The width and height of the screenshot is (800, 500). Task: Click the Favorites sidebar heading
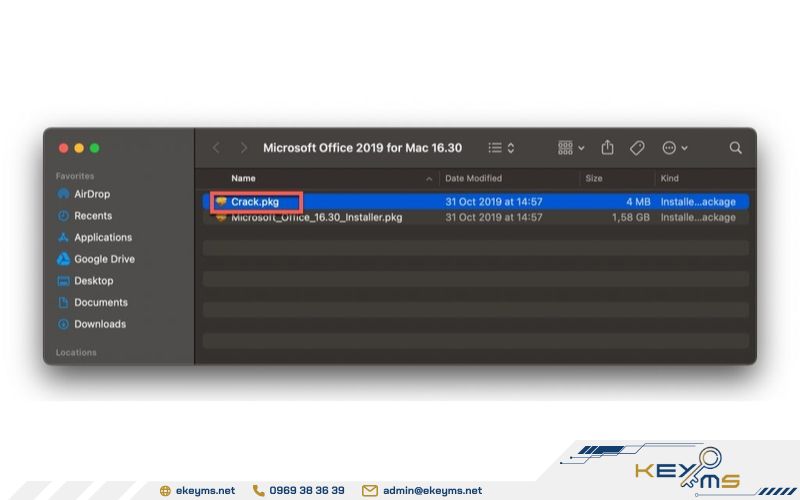[75, 176]
